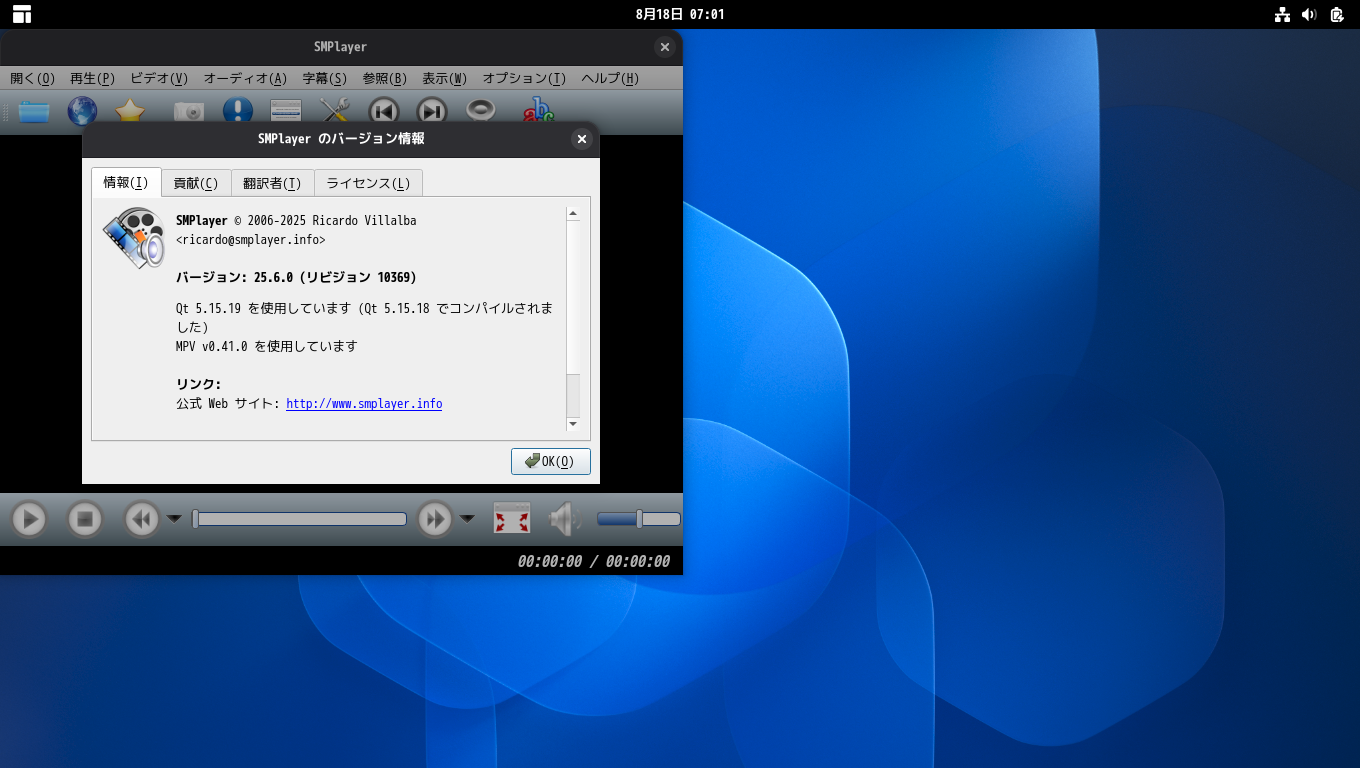1360x768 pixels.
Task: Click the grey ring-shaped toolbar icon
Action: pos(481,110)
